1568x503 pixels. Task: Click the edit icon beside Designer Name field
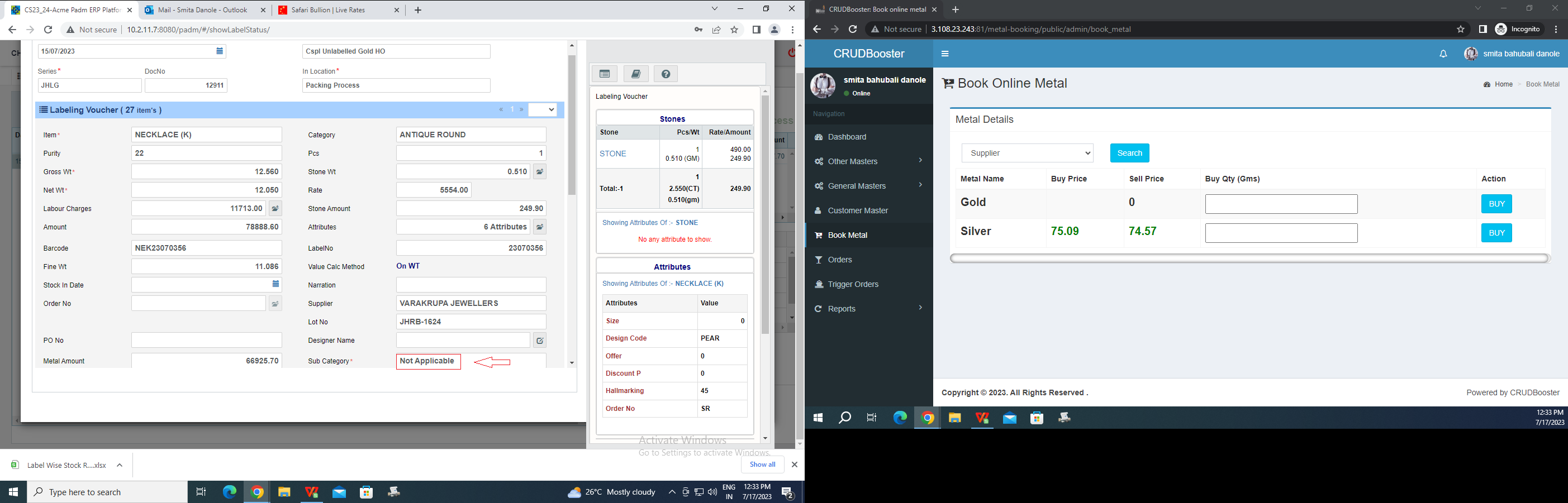pyautogui.click(x=540, y=341)
